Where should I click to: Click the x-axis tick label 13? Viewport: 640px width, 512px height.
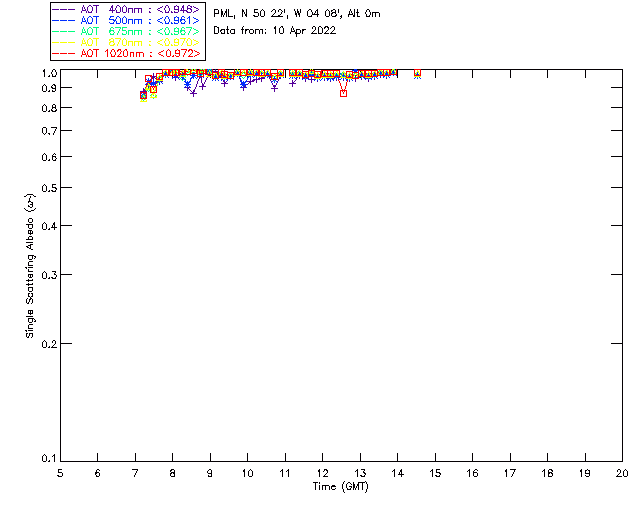click(360, 473)
